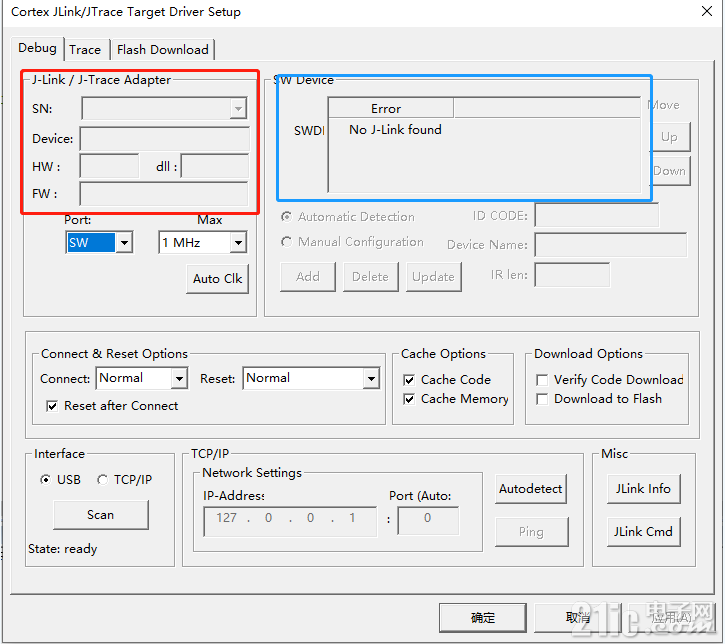
Task: Click the Error column header
Action: coord(391,108)
